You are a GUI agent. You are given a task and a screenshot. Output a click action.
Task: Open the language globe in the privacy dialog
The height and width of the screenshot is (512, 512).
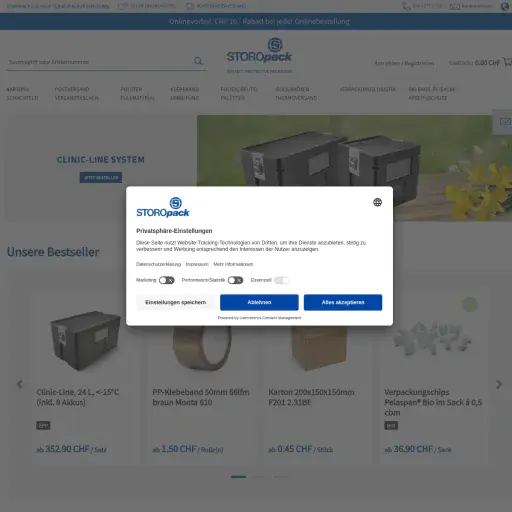coord(377,202)
